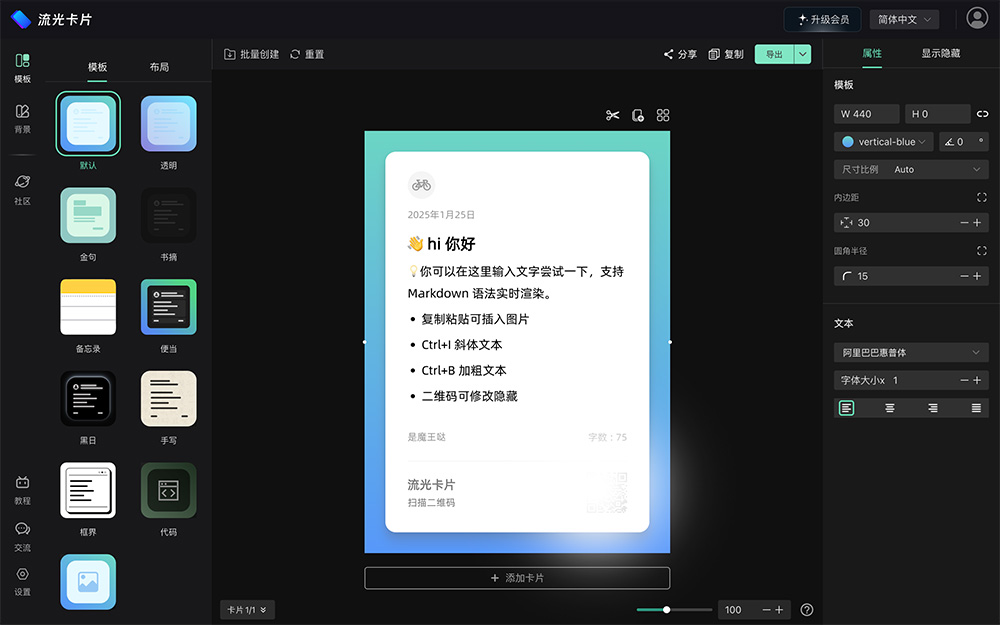Open the 阿里巴巴惠普体 font family dropdown

click(x=911, y=352)
